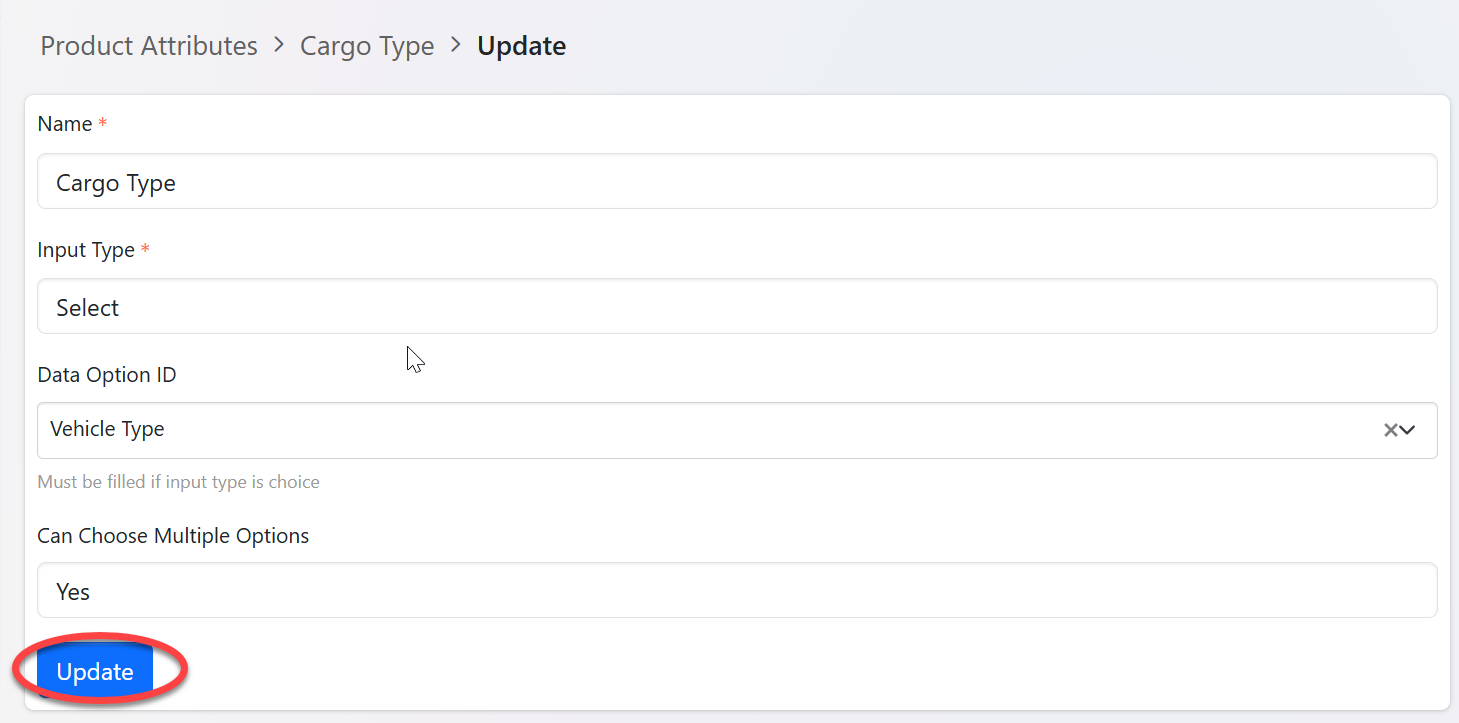Open the Cargo Type breadcrumb link

tap(367, 46)
